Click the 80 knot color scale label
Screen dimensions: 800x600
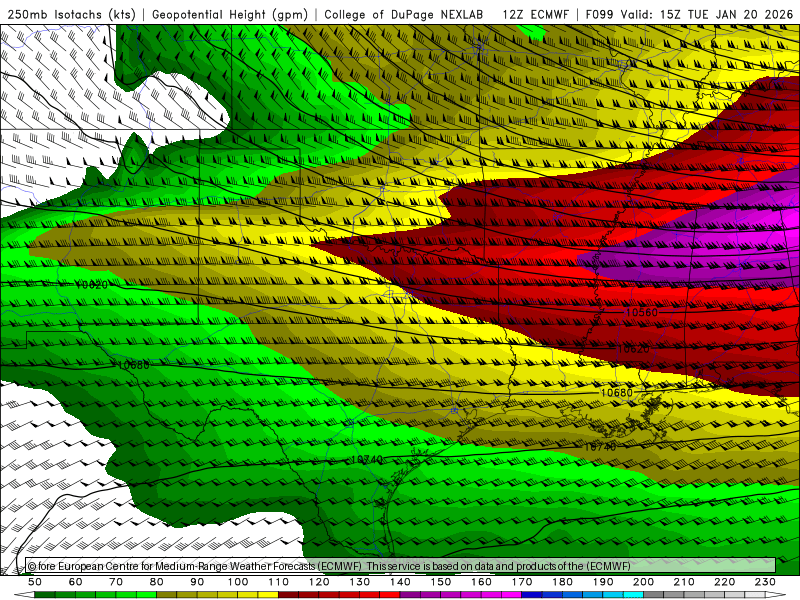click(x=156, y=582)
